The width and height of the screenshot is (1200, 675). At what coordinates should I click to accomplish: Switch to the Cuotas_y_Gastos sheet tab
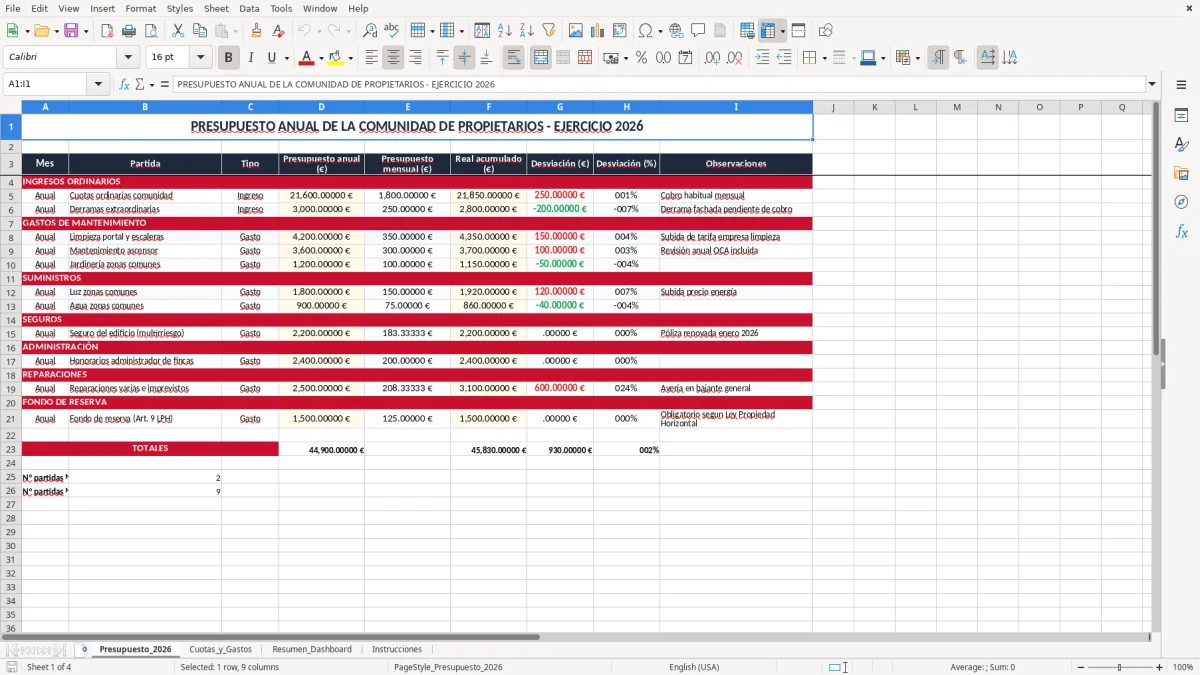[220, 649]
